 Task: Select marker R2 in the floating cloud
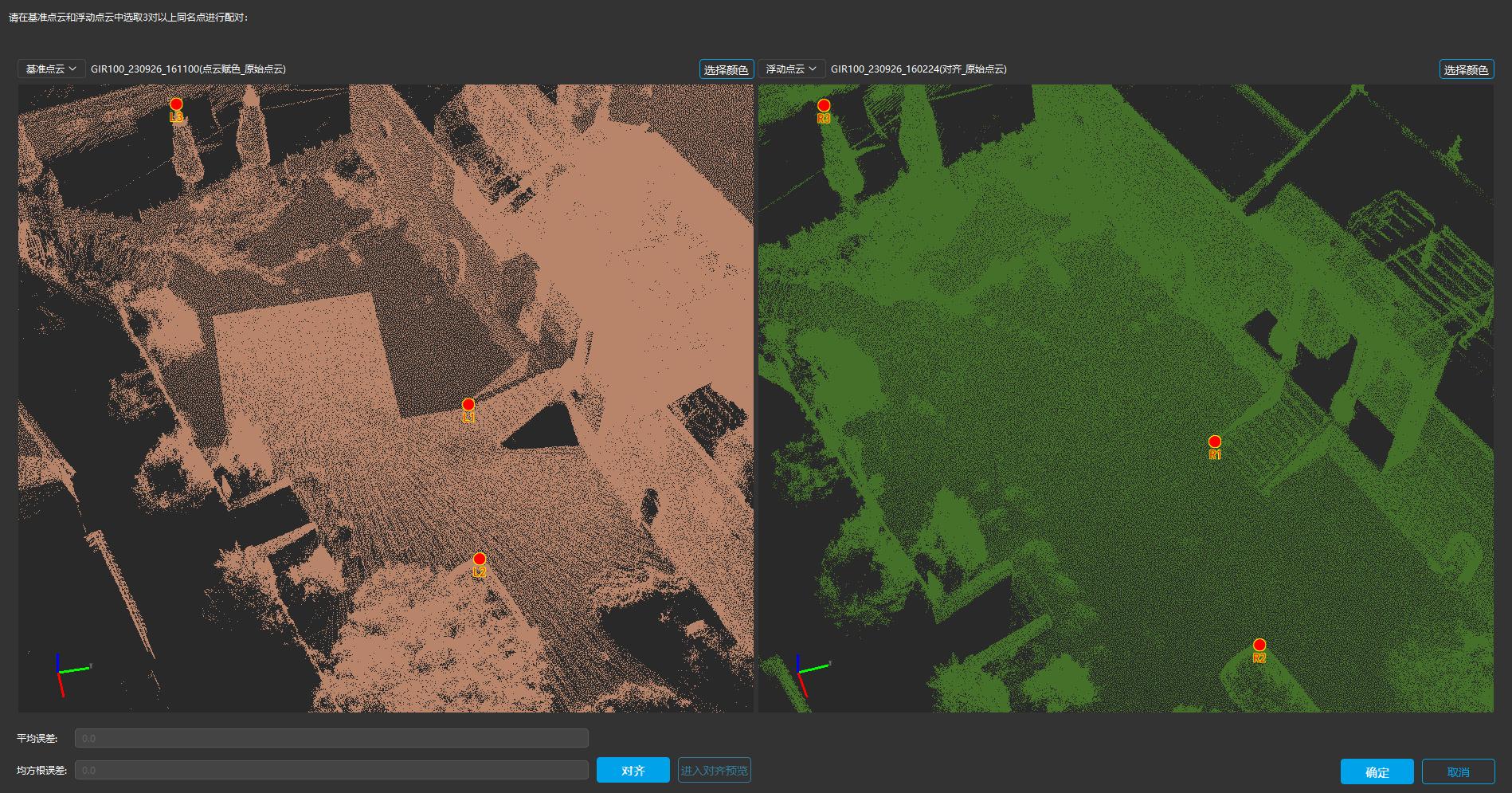click(1259, 645)
